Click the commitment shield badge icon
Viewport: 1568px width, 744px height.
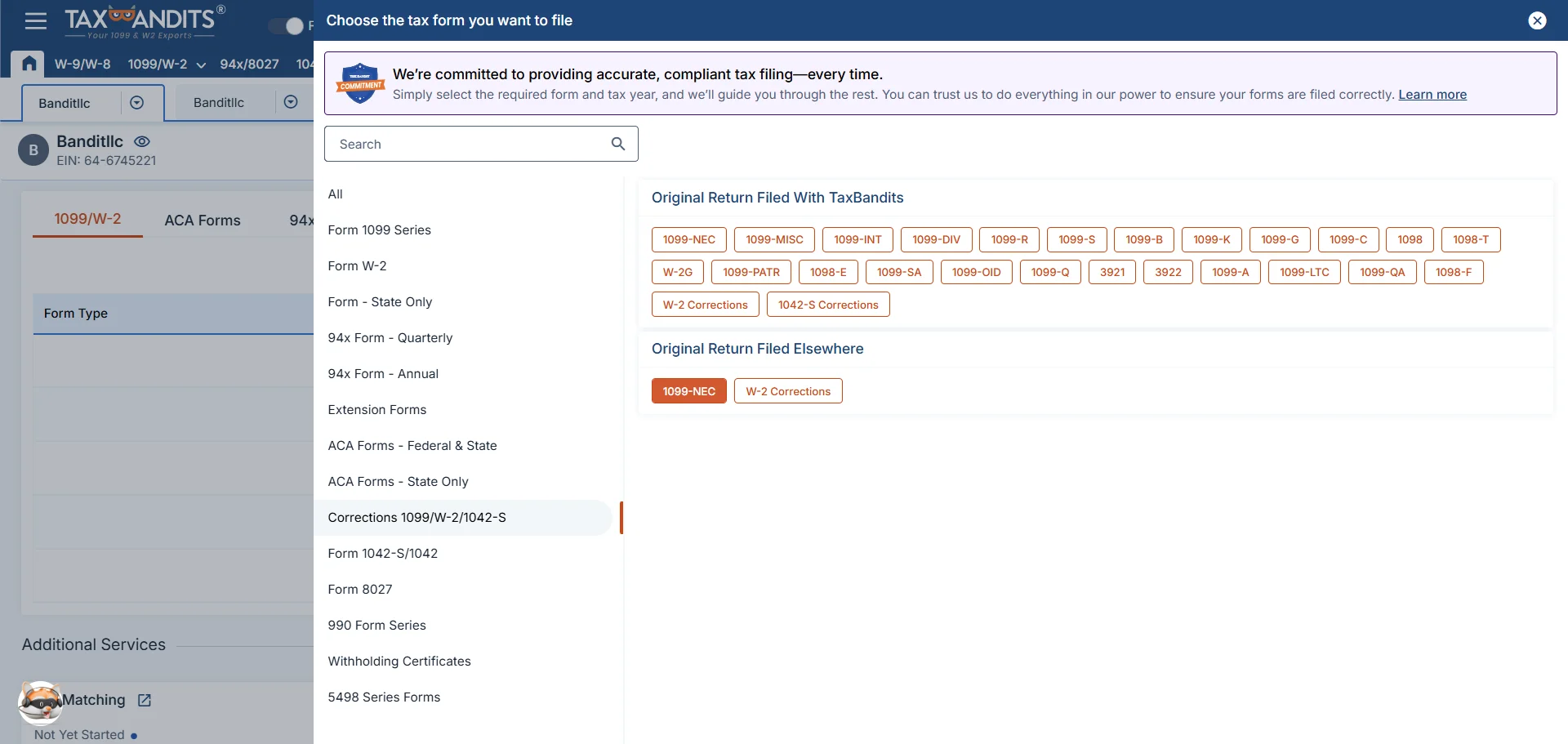tap(360, 83)
